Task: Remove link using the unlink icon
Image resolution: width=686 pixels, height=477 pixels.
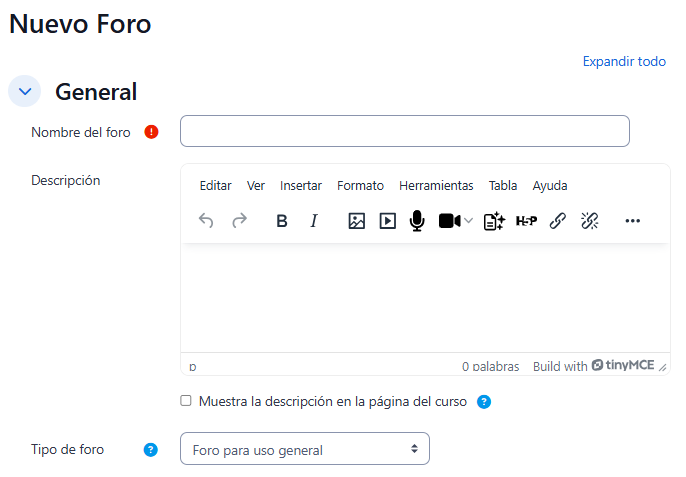Action: tap(590, 221)
